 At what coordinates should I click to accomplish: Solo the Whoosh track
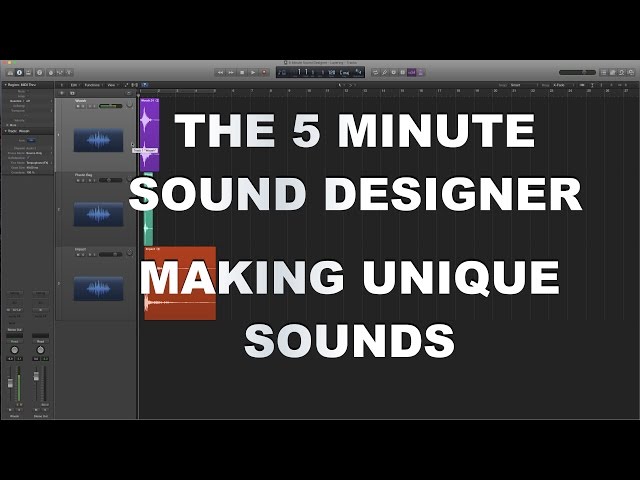click(x=83, y=106)
